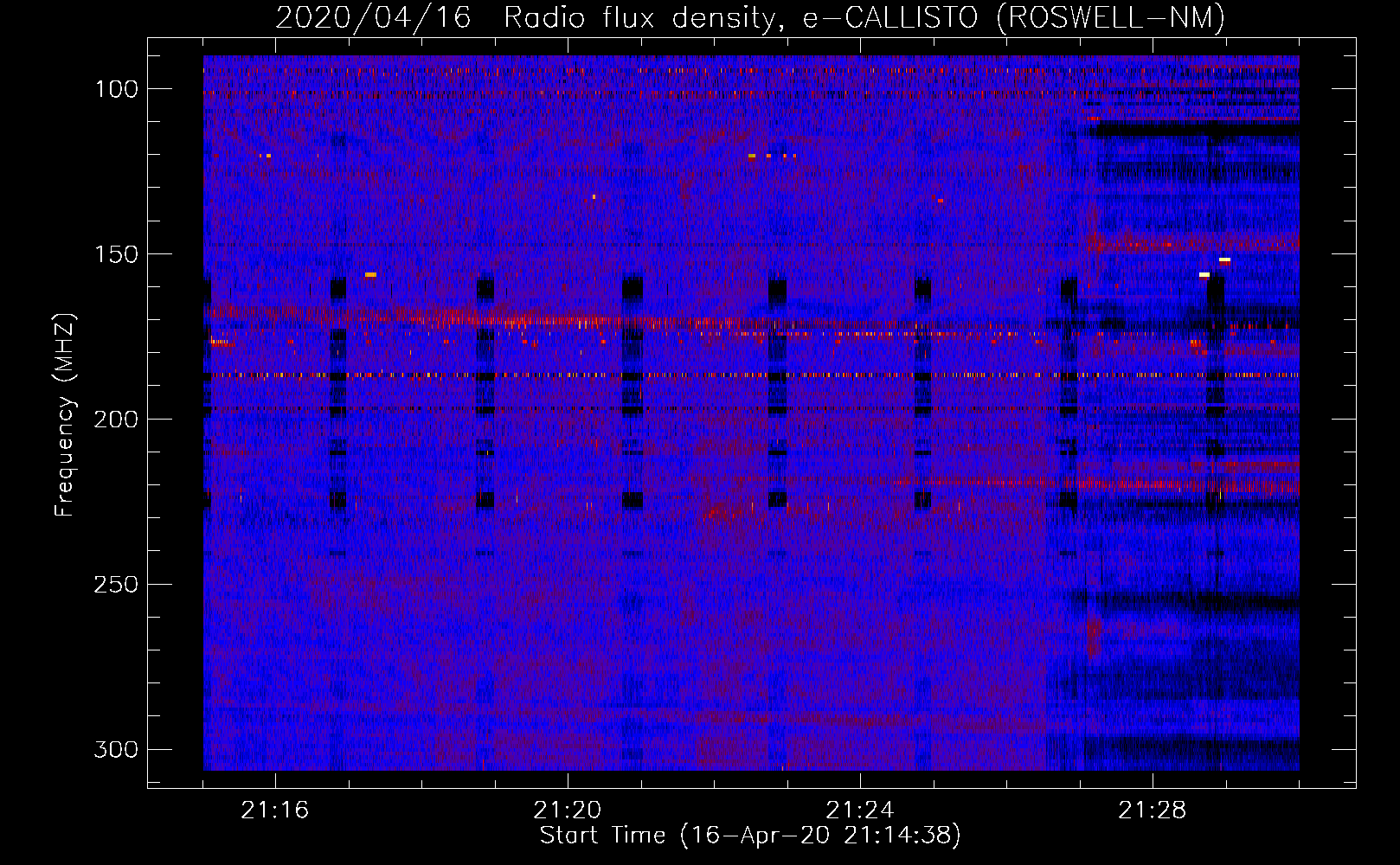Viewport: 1400px width, 865px height.
Task: Click the '21:20' time tick label
Action: click(x=568, y=811)
